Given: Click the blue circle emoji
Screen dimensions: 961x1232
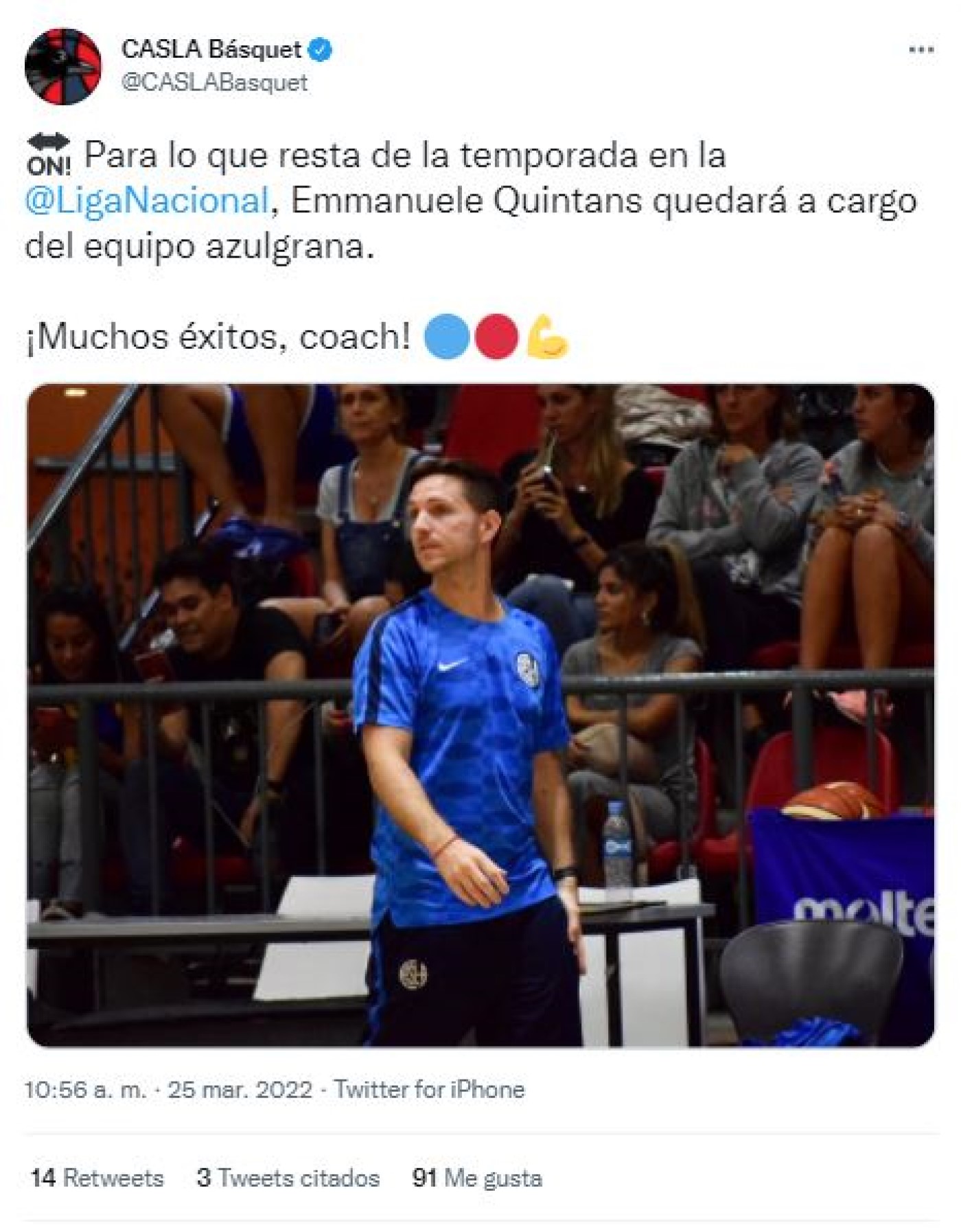Looking at the screenshot, I should [x=447, y=336].
